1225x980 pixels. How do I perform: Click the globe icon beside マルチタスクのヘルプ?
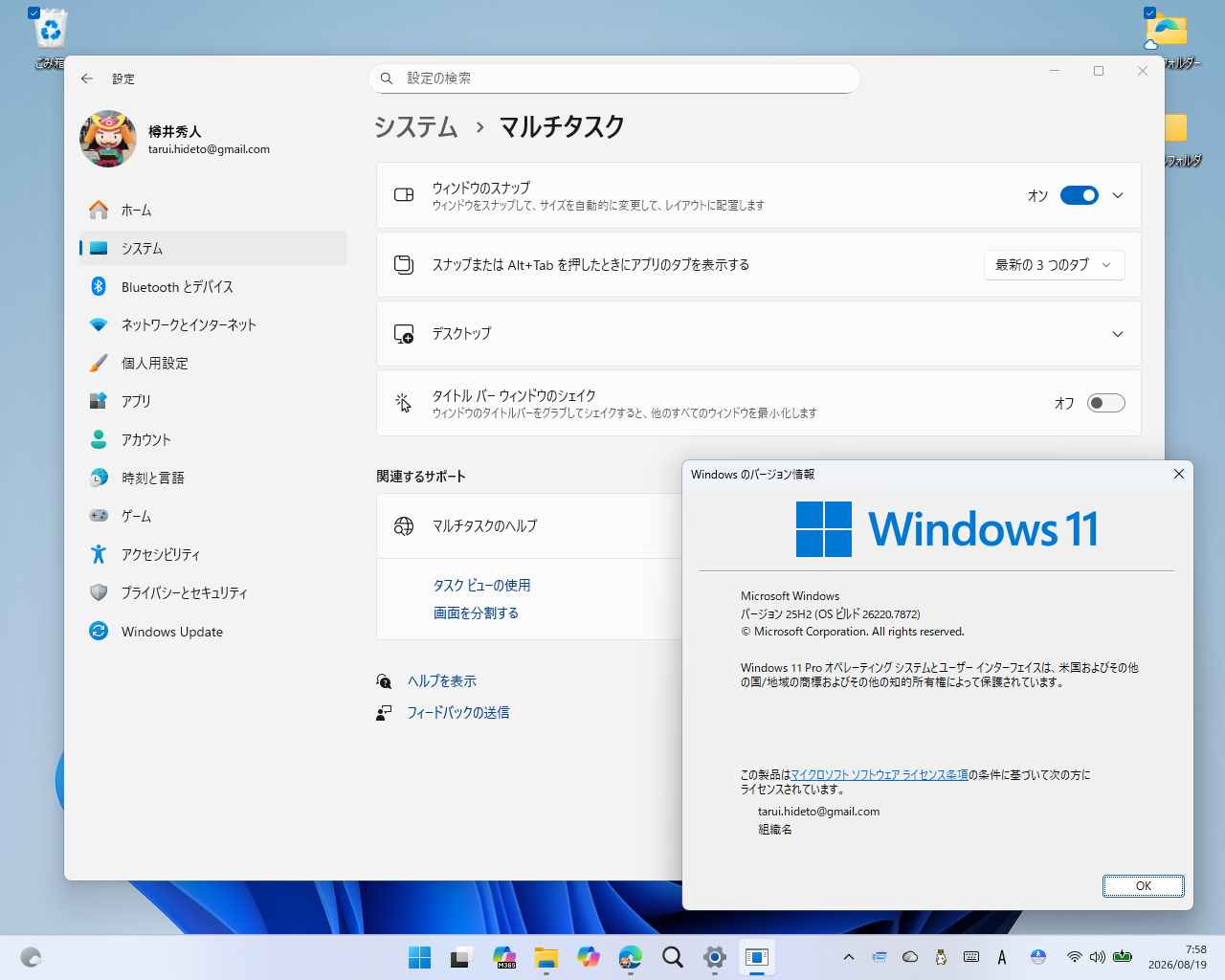click(x=404, y=525)
